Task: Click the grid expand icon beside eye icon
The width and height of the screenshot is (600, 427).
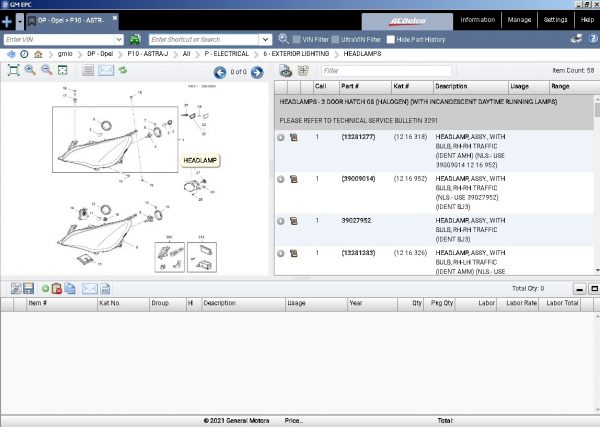Action: 303,70
